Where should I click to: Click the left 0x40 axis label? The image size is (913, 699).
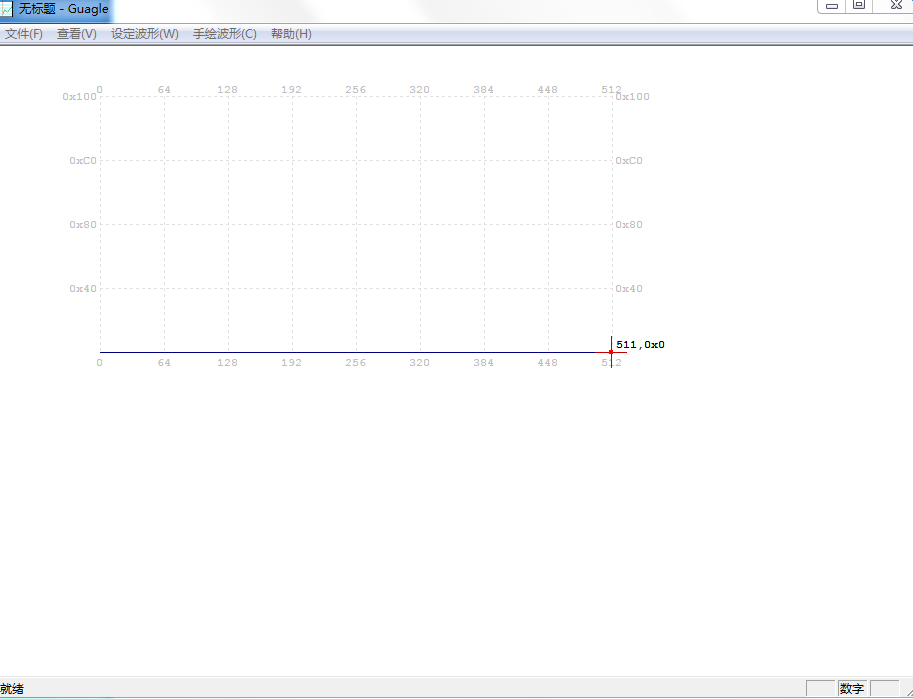[83, 289]
